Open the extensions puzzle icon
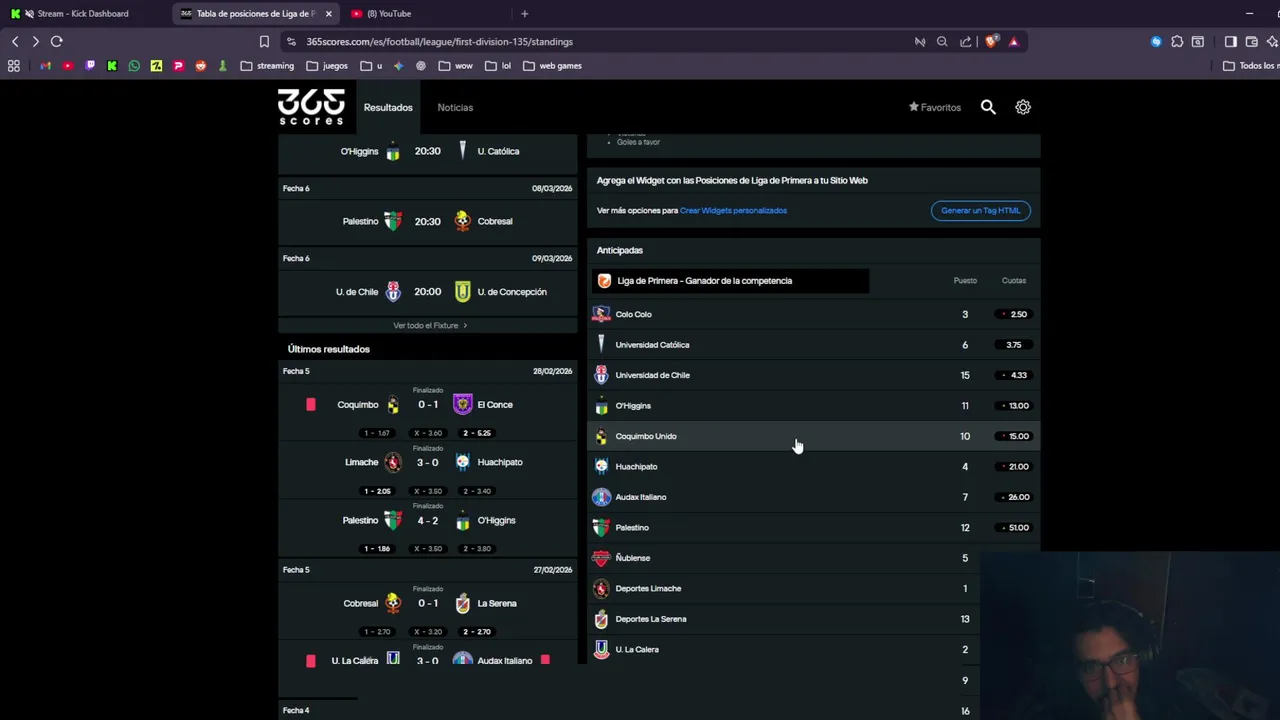Image resolution: width=1280 pixels, height=720 pixels. pos(1177,42)
